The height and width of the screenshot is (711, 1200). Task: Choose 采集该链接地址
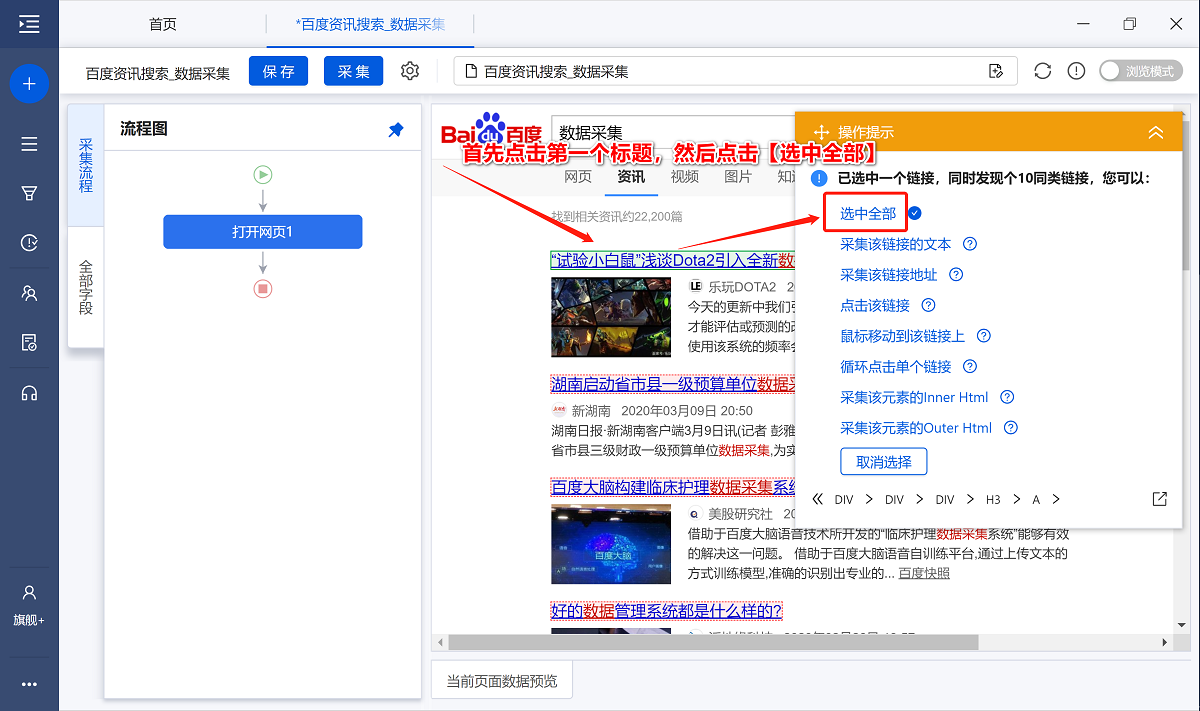coord(889,275)
